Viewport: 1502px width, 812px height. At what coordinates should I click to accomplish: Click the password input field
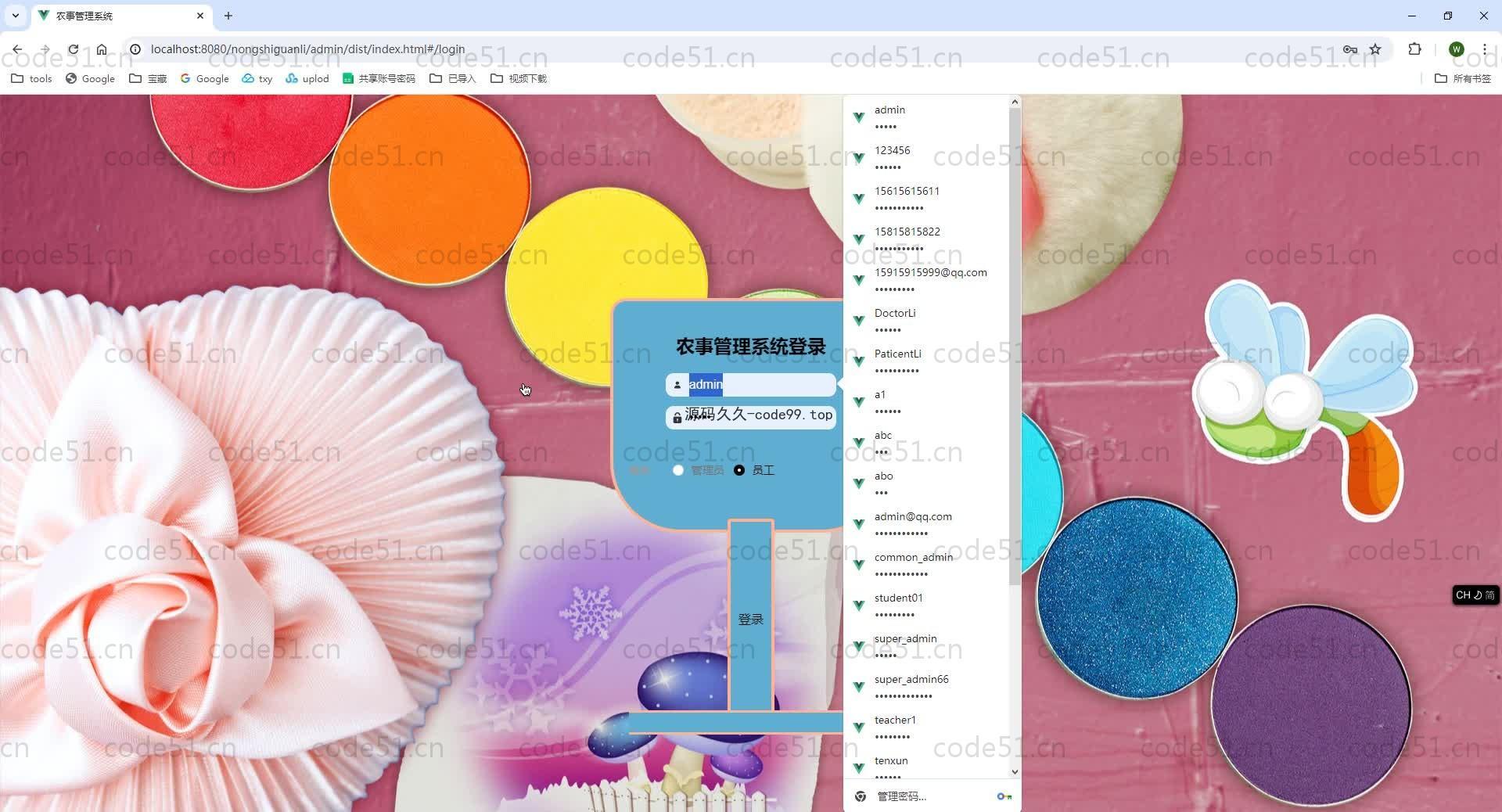pyautogui.click(x=751, y=416)
